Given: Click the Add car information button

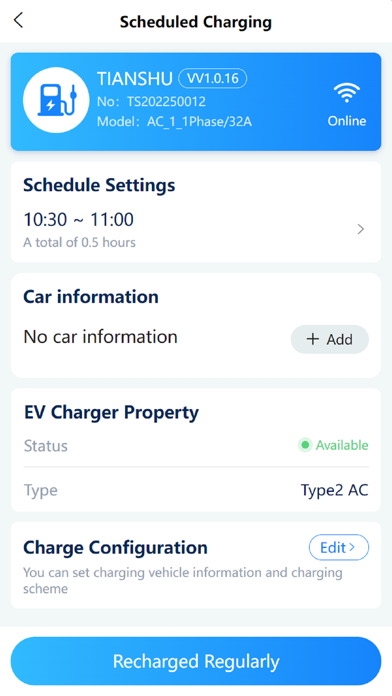Looking at the screenshot, I should (x=329, y=339).
